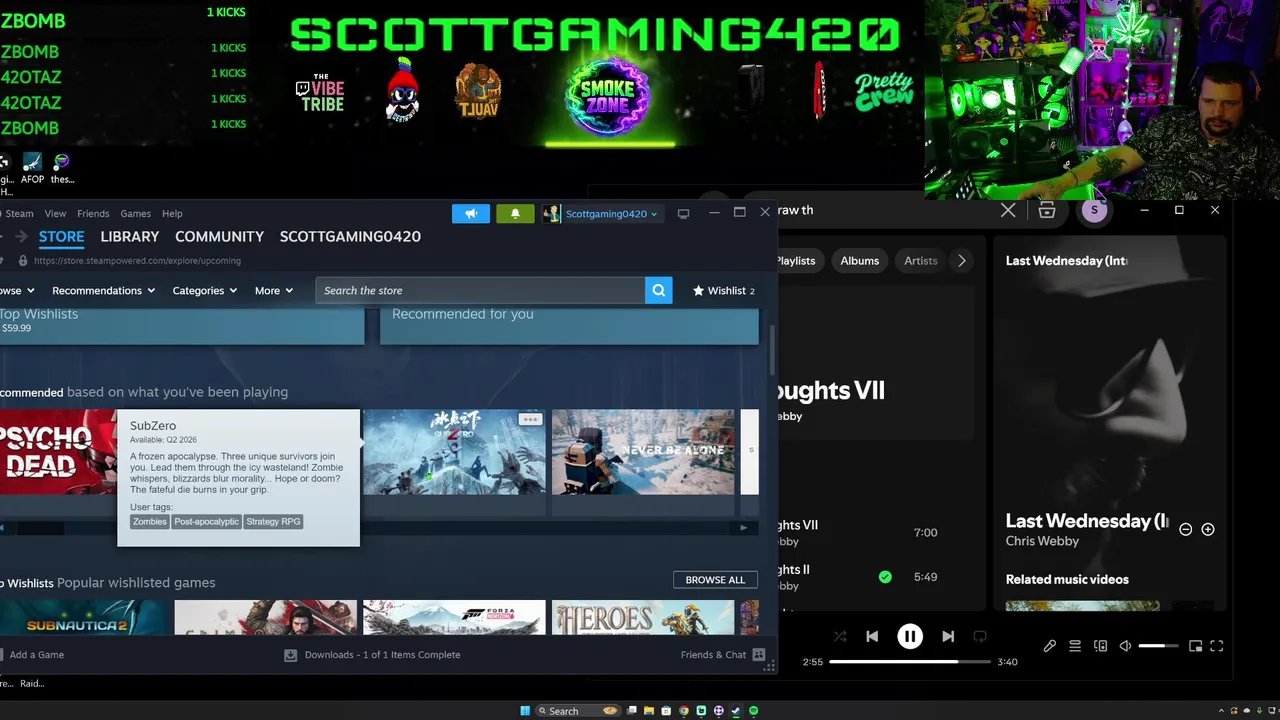The width and height of the screenshot is (1280, 720).
Task: Open the Scottgaming0420 account dropdown
Action: pos(611,213)
